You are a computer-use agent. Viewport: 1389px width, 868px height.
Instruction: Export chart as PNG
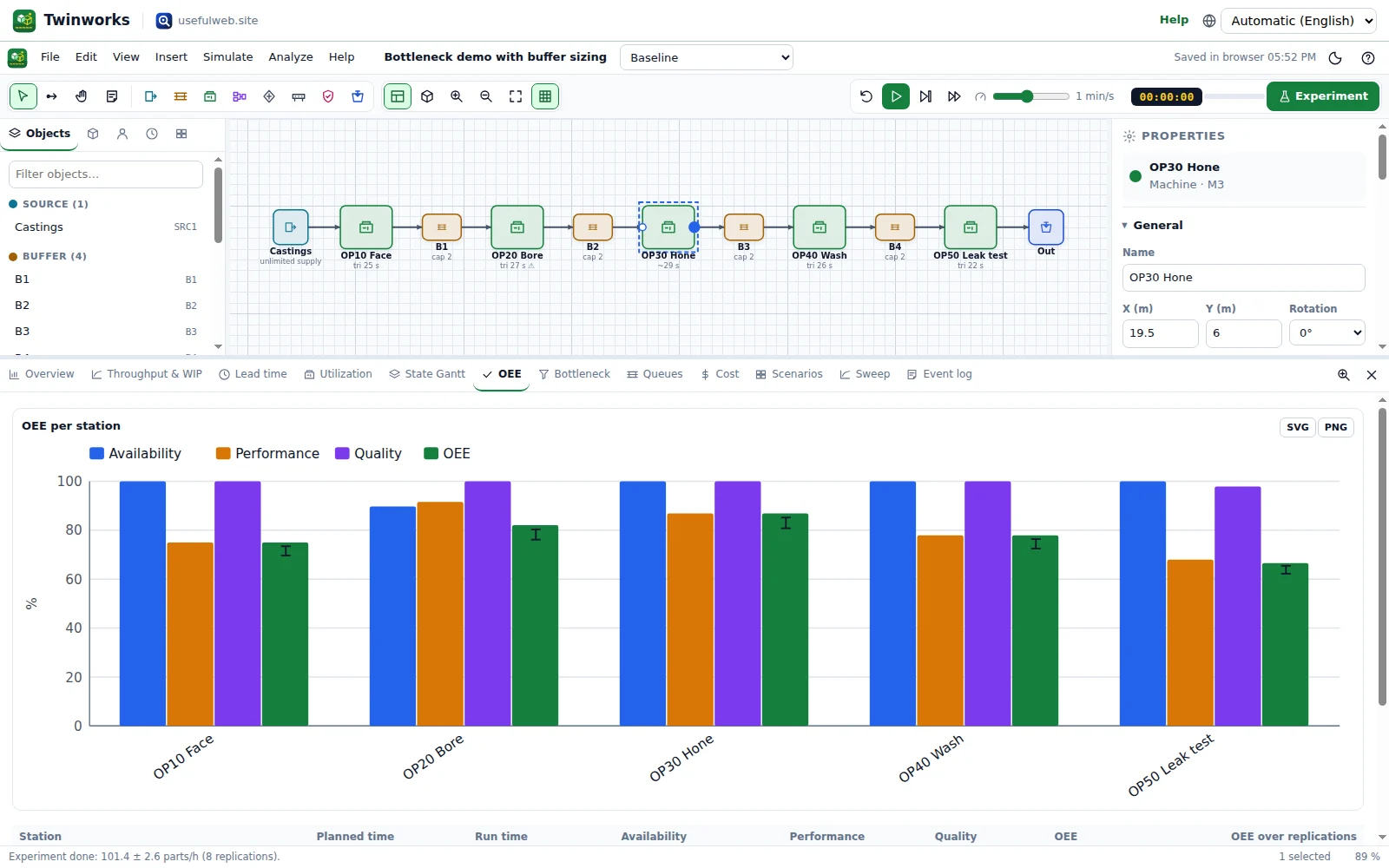tap(1336, 427)
